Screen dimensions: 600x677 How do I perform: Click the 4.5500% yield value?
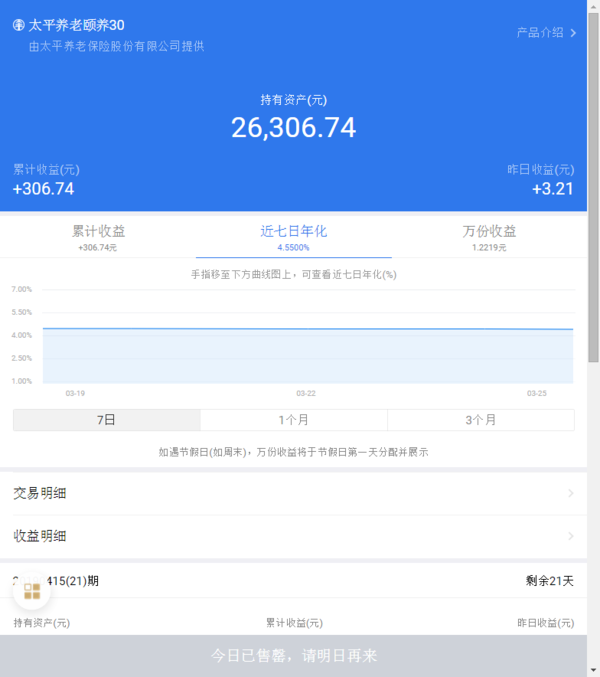(294, 248)
